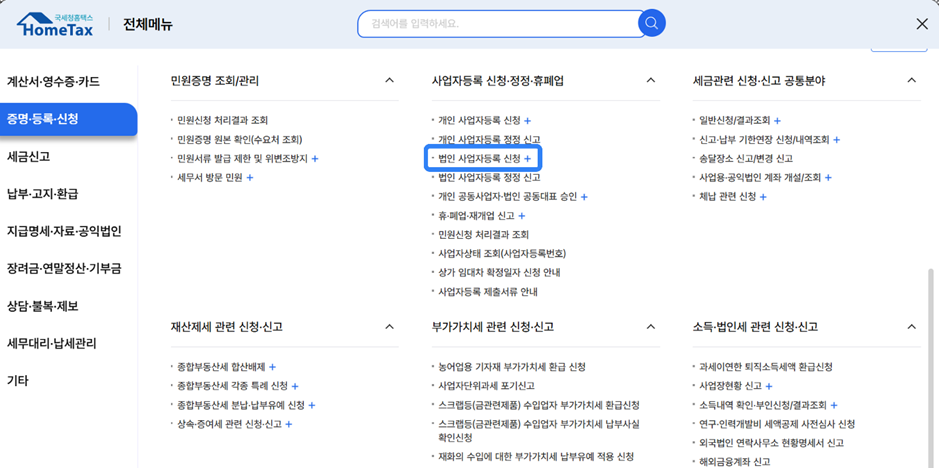Click plus icon beside 세무서 방문 민원

(x=250, y=178)
